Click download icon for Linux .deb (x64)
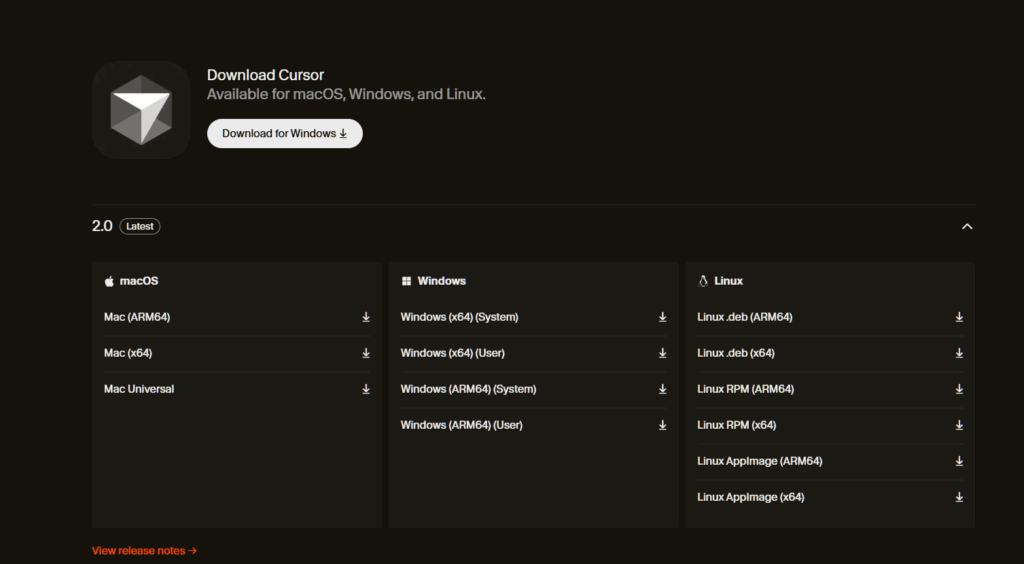Image resolution: width=1024 pixels, height=564 pixels. [959, 353]
